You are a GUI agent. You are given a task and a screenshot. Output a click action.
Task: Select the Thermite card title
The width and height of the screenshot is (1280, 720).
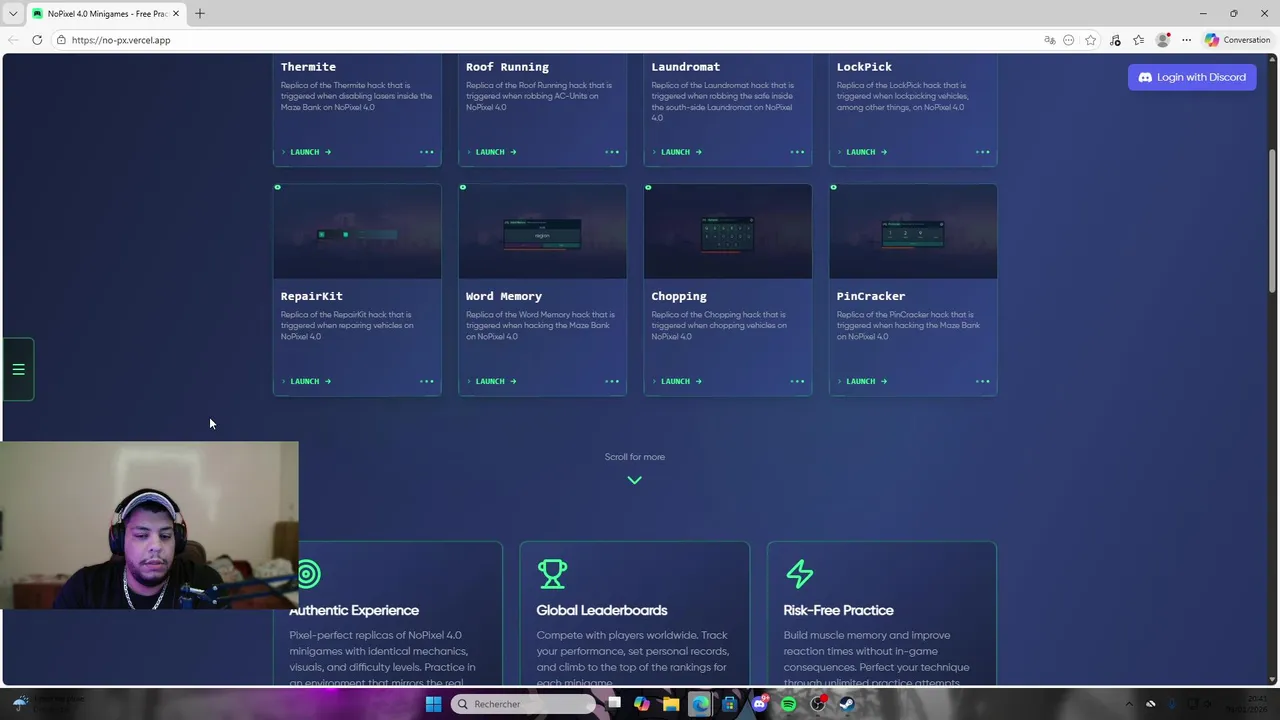pyautogui.click(x=308, y=67)
